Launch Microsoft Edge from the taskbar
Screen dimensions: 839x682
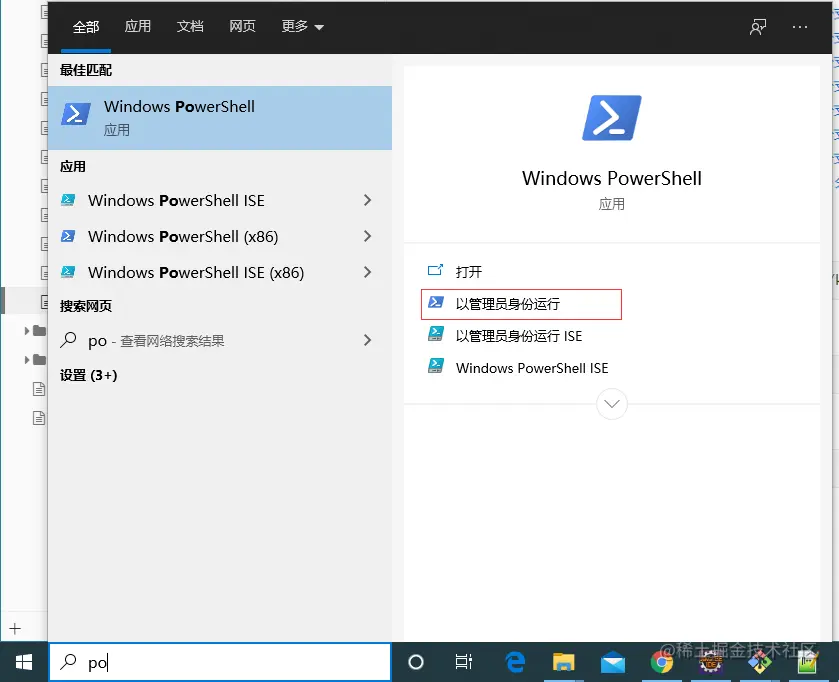click(515, 662)
